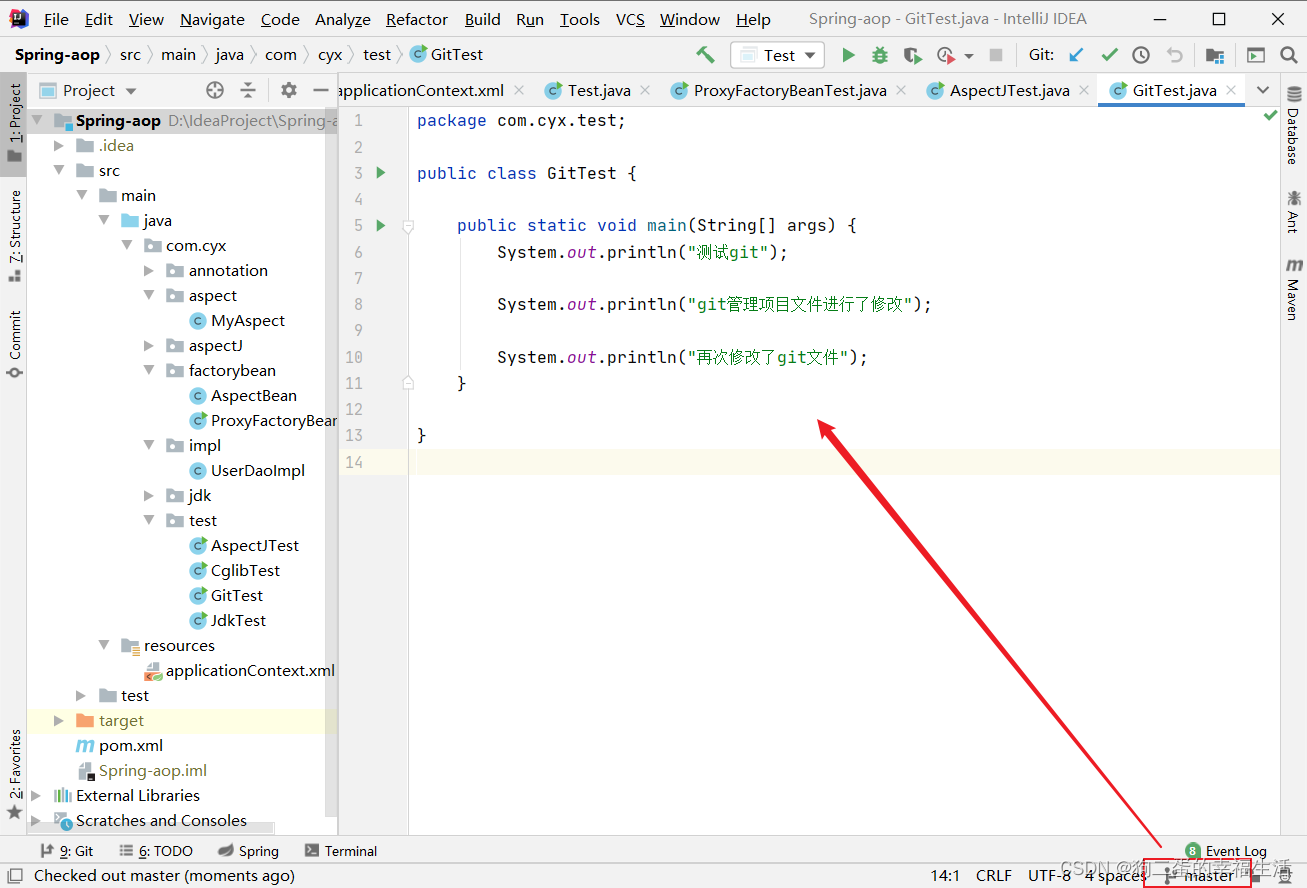This screenshot has width=1307, height=888.
Task: Expand the target folder
Action: (x=59, y=720)
